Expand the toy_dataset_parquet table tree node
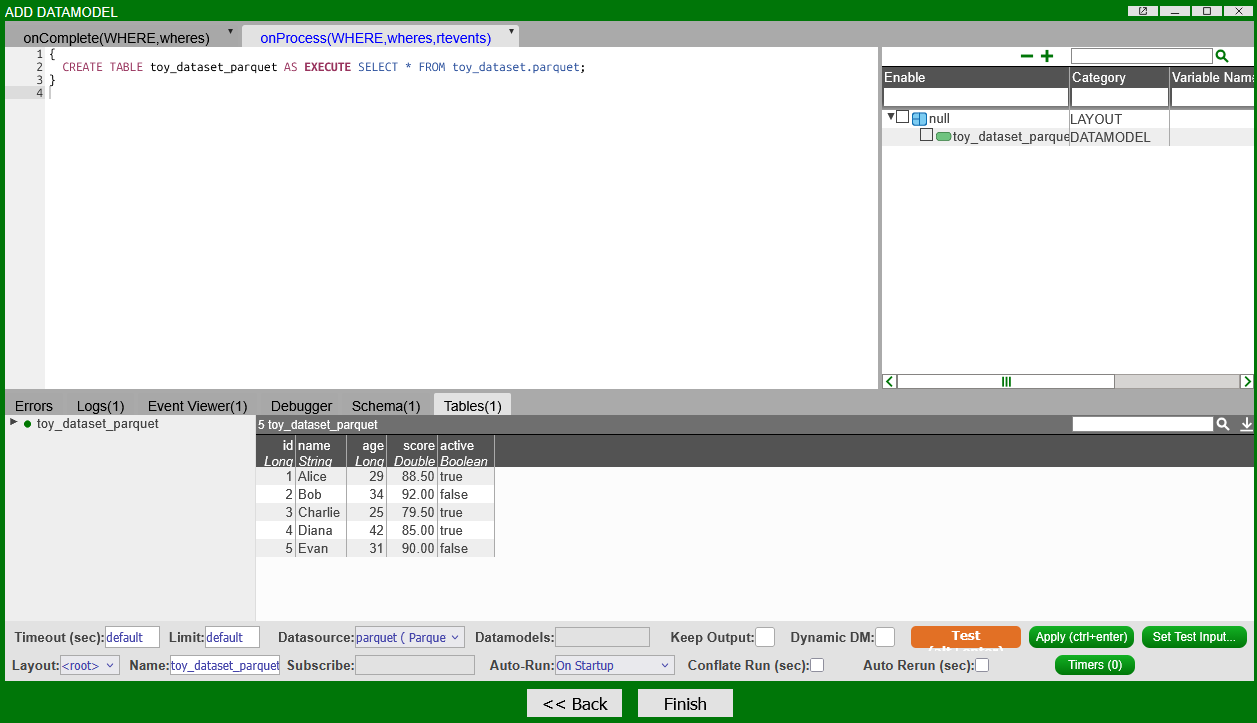Viewport: 1257px width, 723px height. coord(14,423)
